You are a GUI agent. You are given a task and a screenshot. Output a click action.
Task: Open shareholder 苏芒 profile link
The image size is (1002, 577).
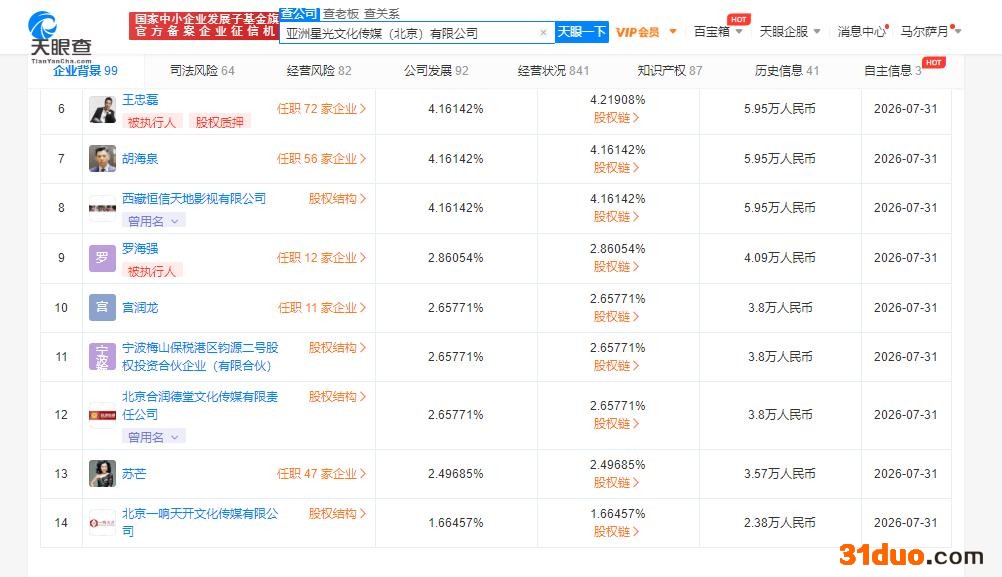tap(134, 474)
